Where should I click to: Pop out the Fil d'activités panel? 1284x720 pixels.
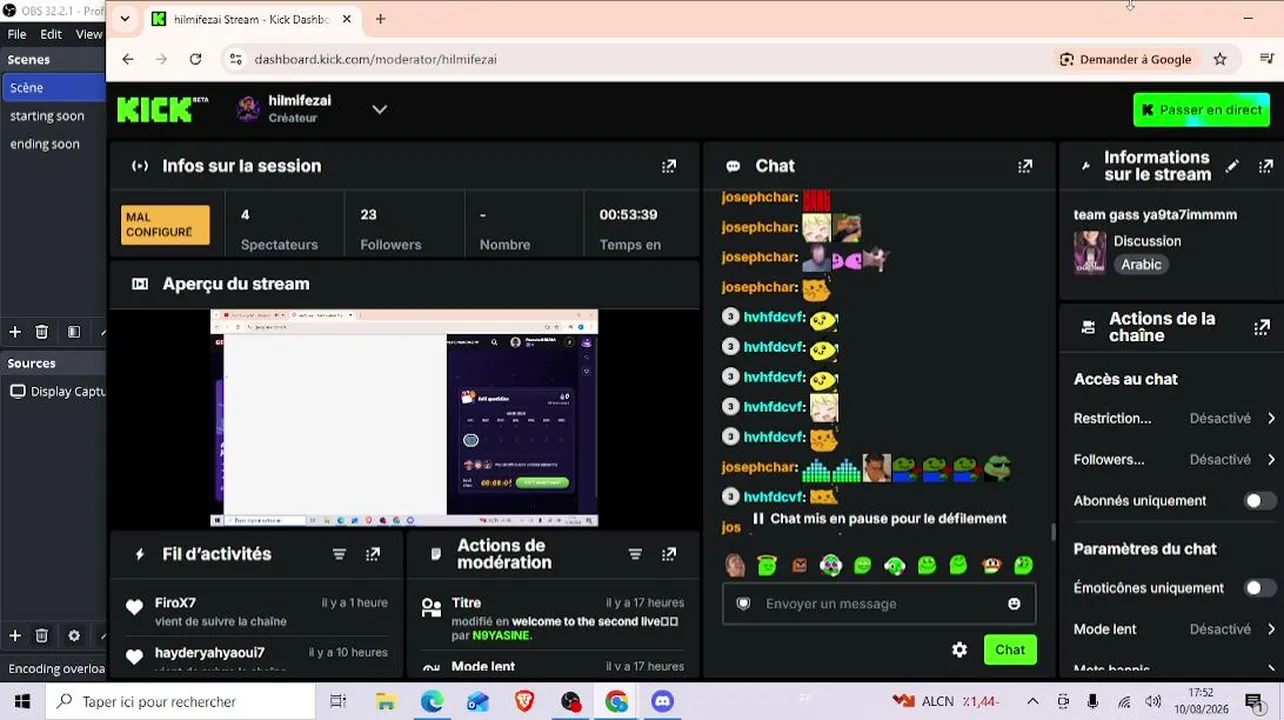[373, 554]
